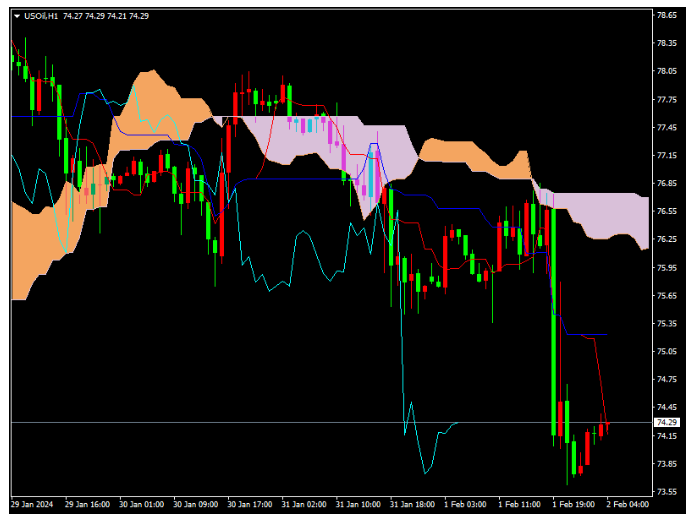Click the horizontal bid price line
The width and height of the screenshot is (689, 517).
point(300,423)
